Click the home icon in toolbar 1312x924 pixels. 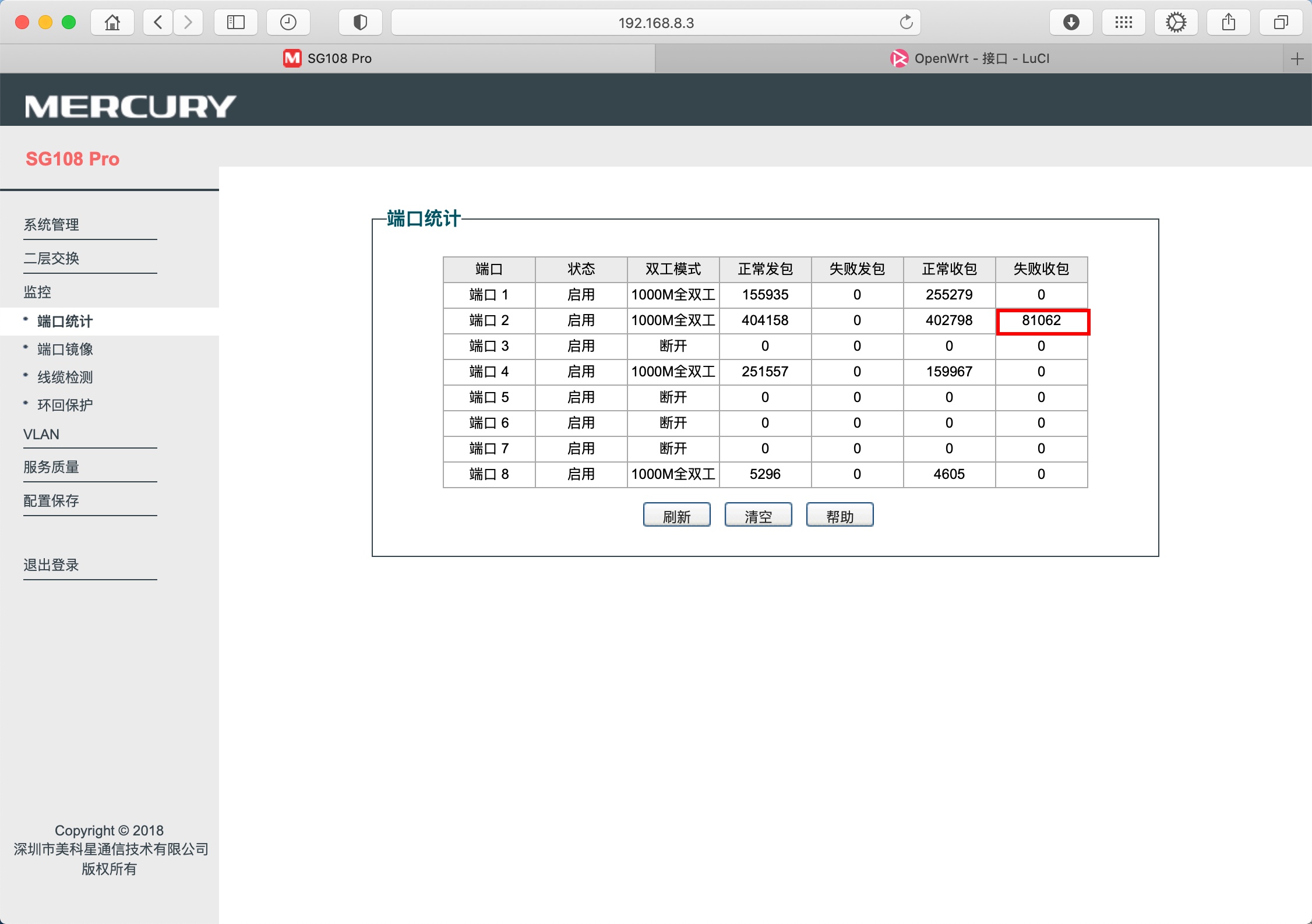tap(112, 22)
